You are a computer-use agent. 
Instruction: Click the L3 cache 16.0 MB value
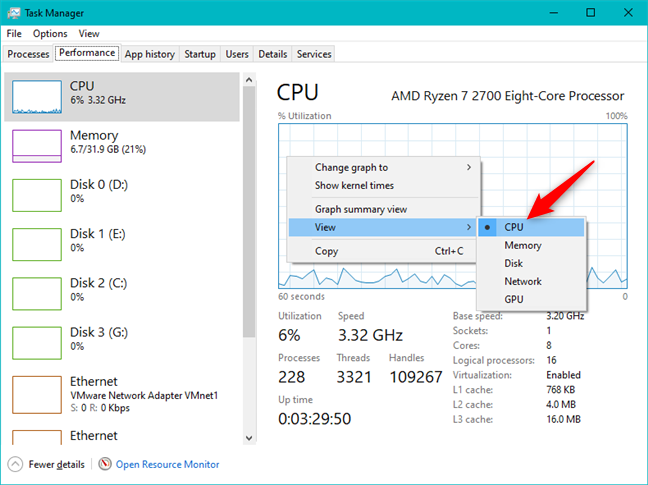563,419
